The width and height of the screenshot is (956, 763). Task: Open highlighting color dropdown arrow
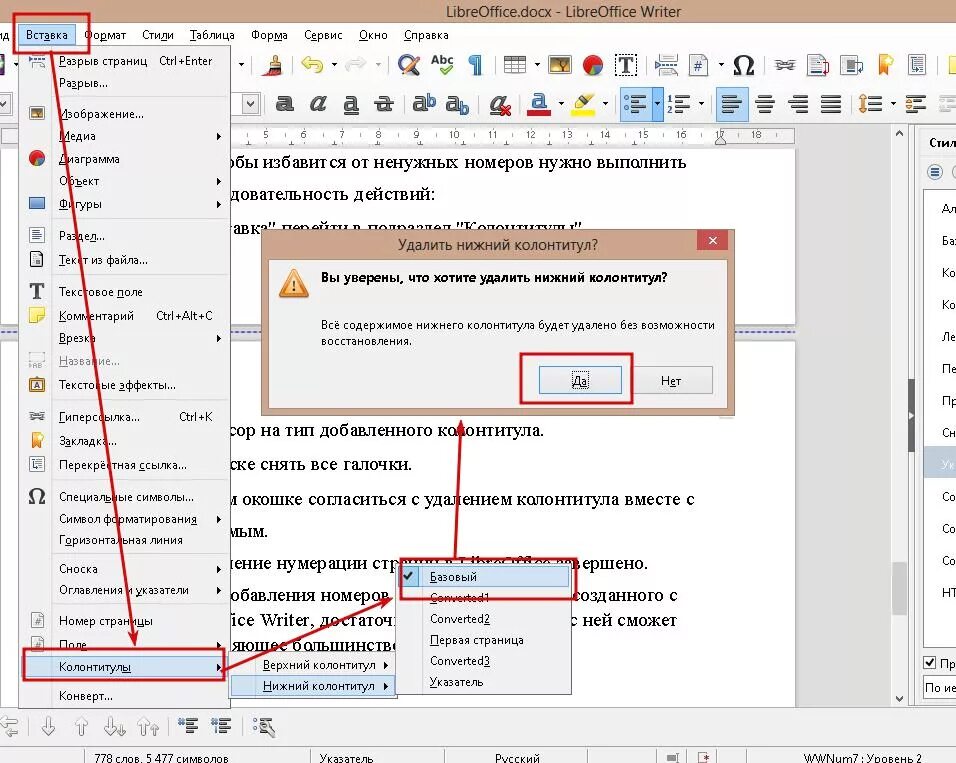click(x=605, y=104)
